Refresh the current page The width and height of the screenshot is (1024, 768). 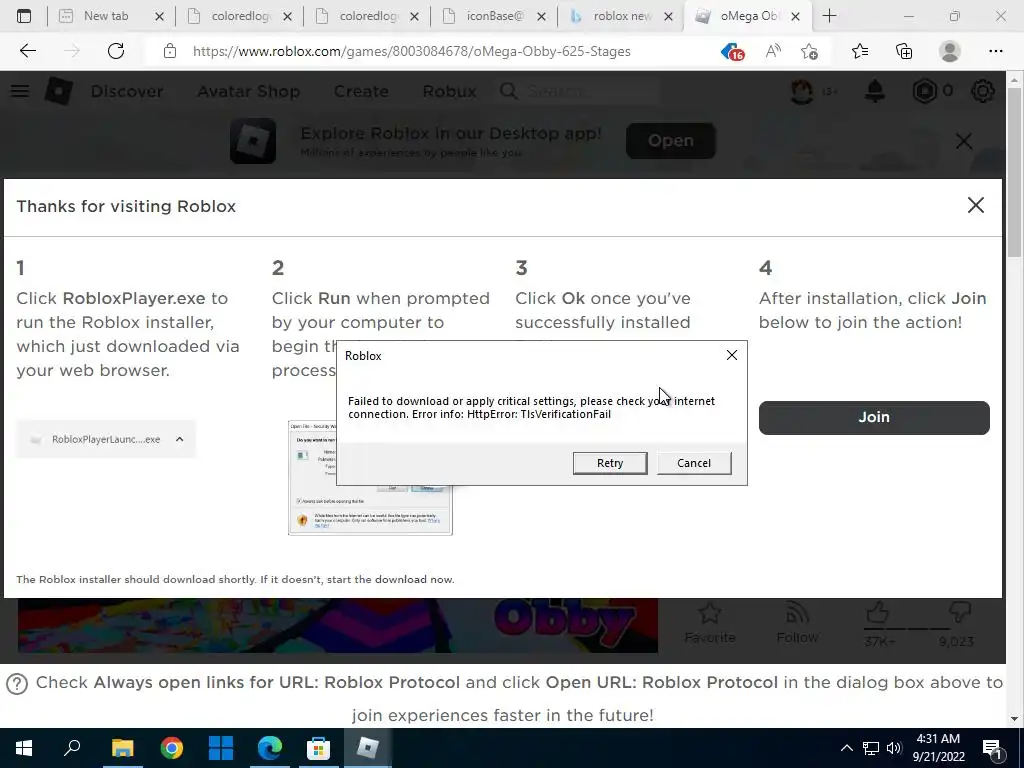tap(116, 51)
